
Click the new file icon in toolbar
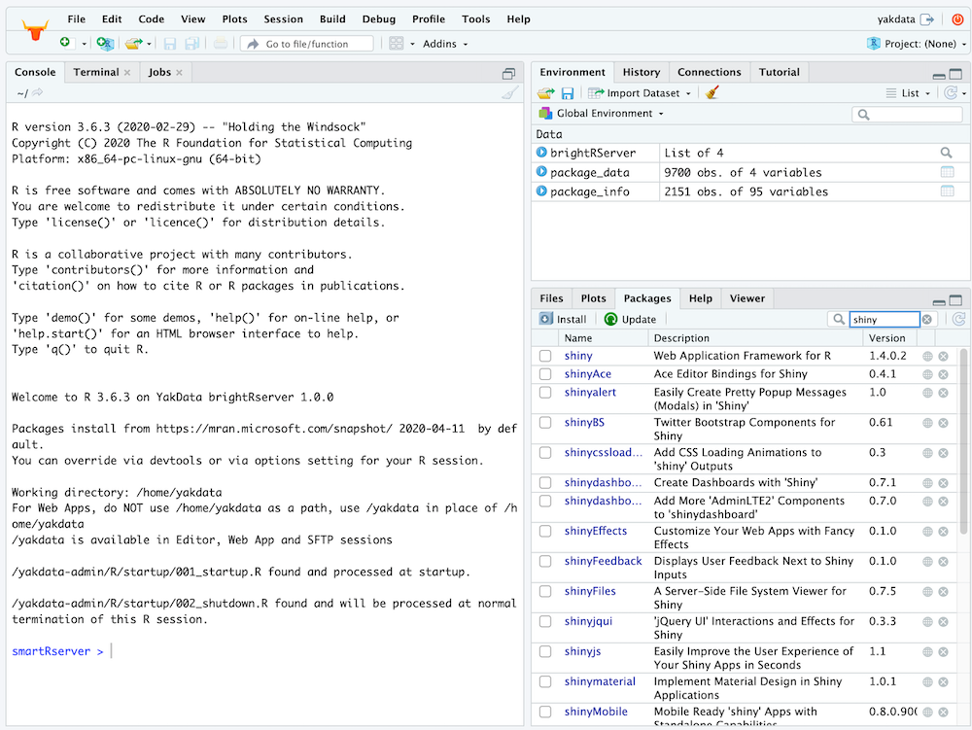pos(66,44)
